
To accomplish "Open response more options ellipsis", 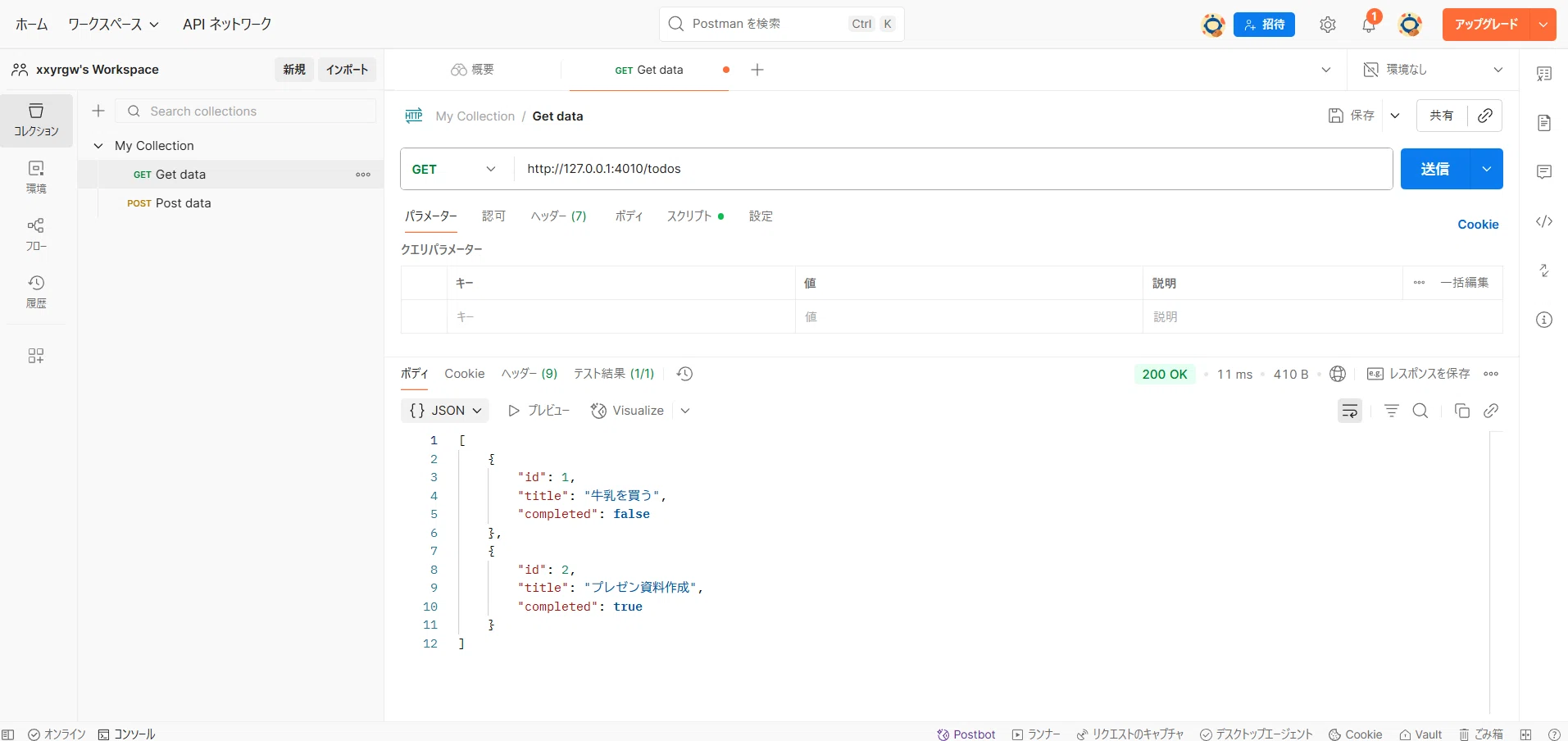I will [1491, 374].
